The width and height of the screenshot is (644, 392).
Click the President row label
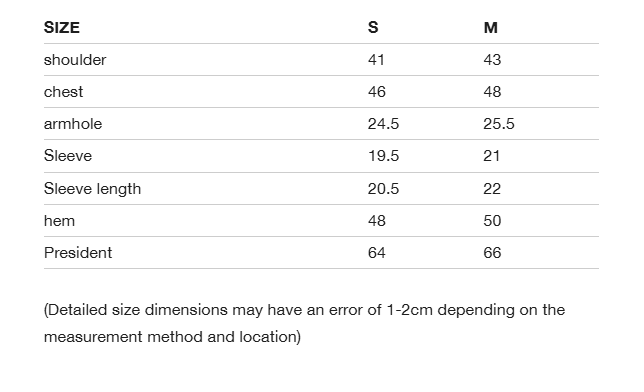coord(78,253)
